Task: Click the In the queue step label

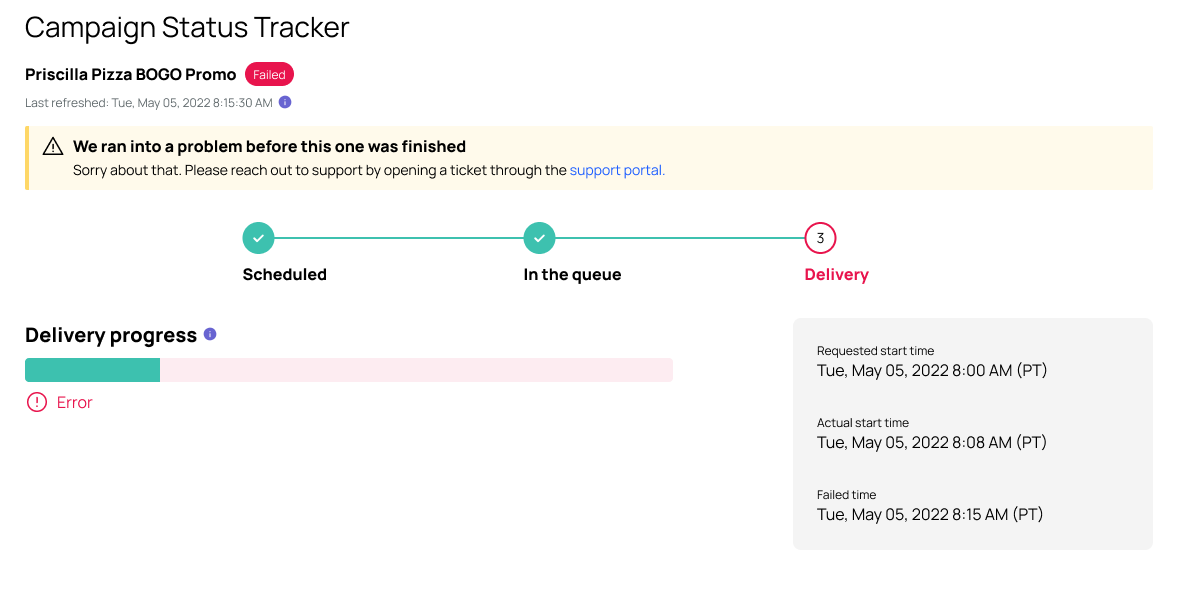Action: coord(572,275)
